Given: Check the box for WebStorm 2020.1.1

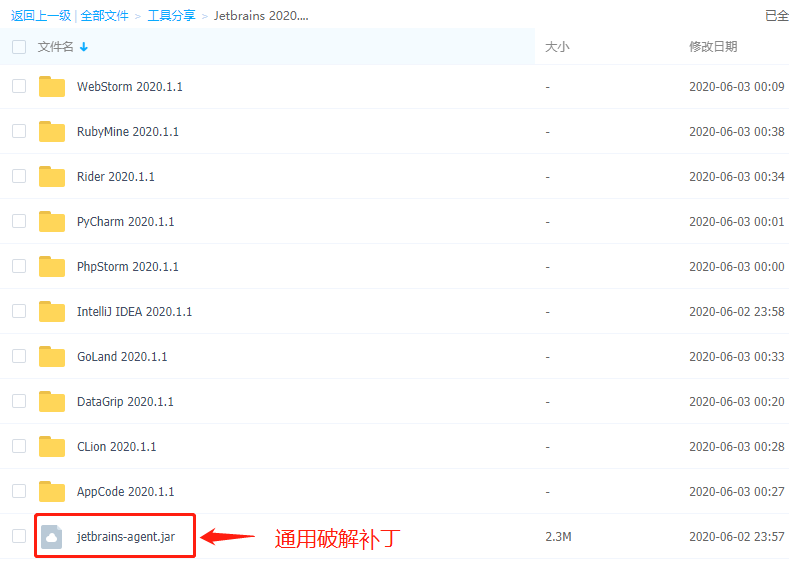Looking at the screenshot, I should [19, 87].
